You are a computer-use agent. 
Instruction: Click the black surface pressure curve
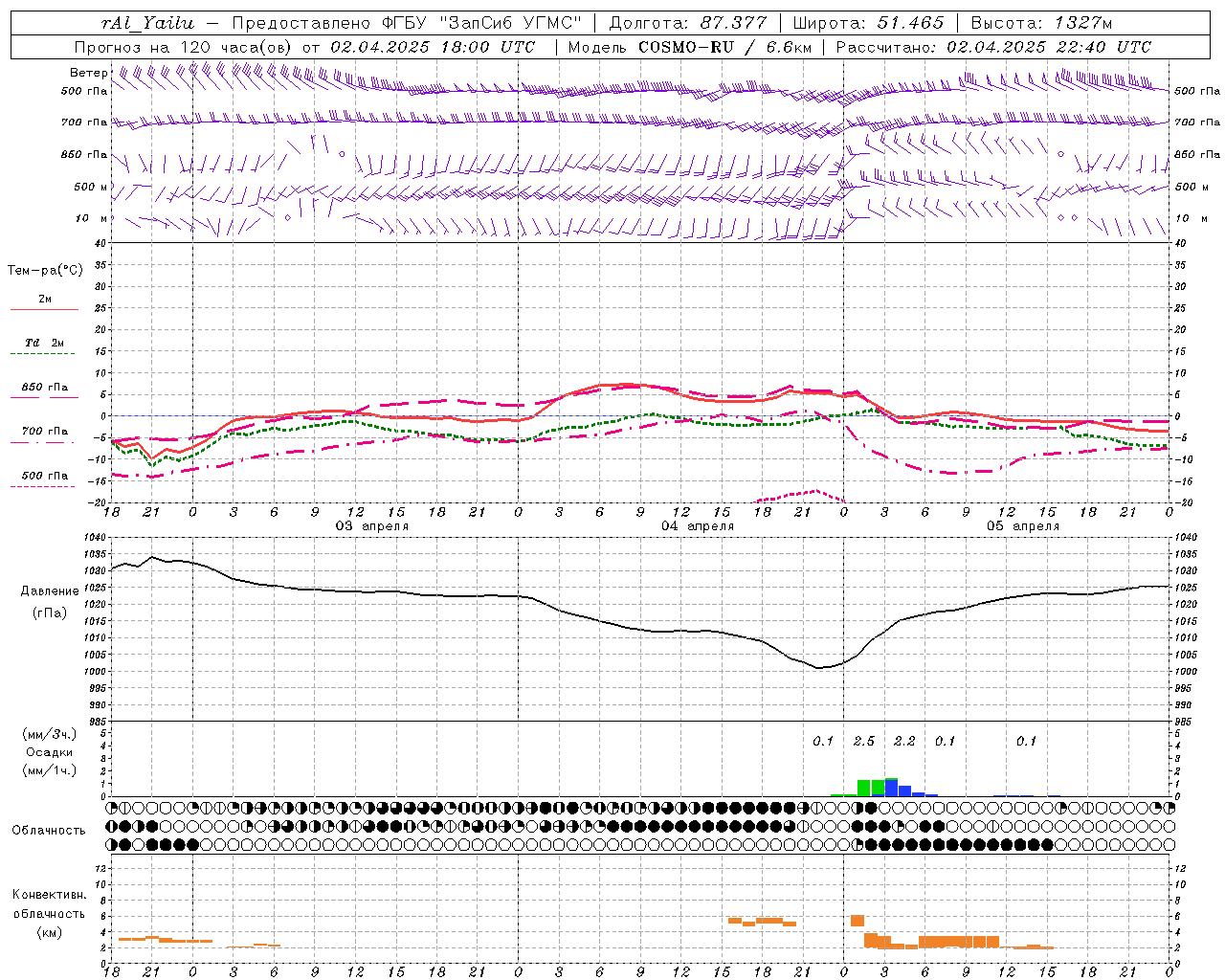639,629
